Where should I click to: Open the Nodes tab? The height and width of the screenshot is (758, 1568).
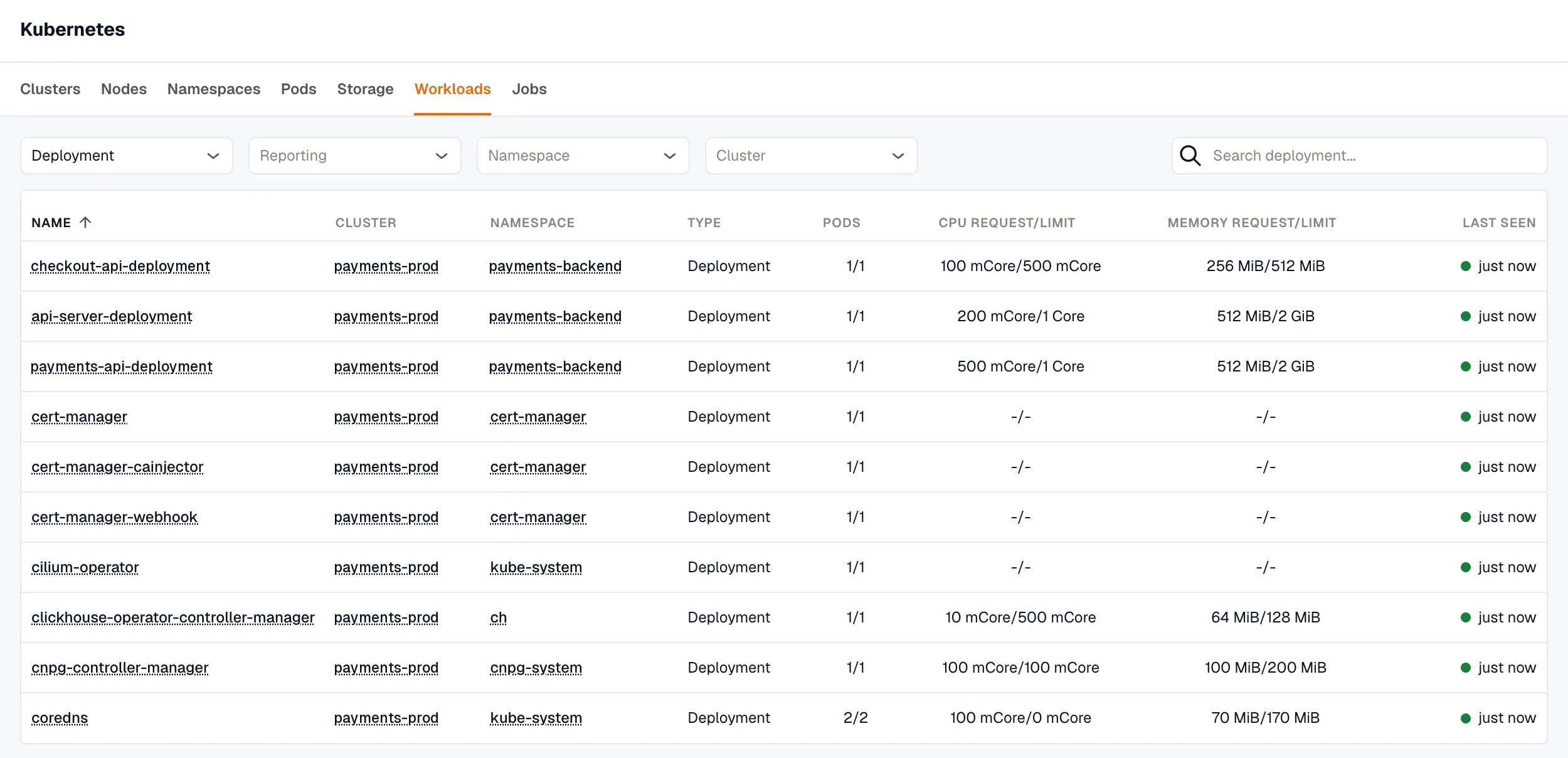(x=124, y=89)
